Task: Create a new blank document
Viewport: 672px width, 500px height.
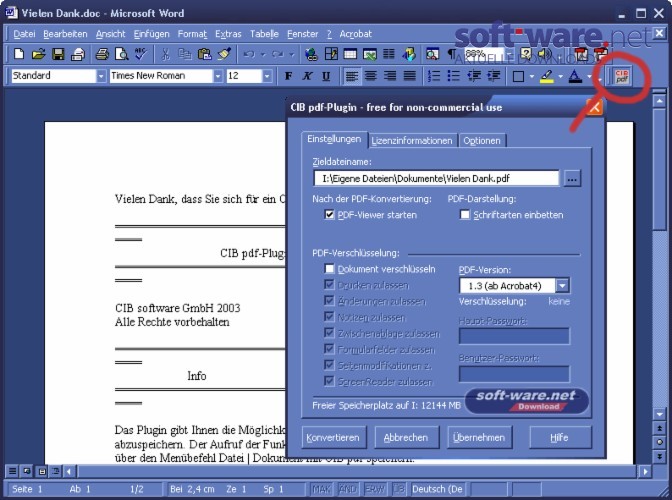Action: [x=19, y=54]
